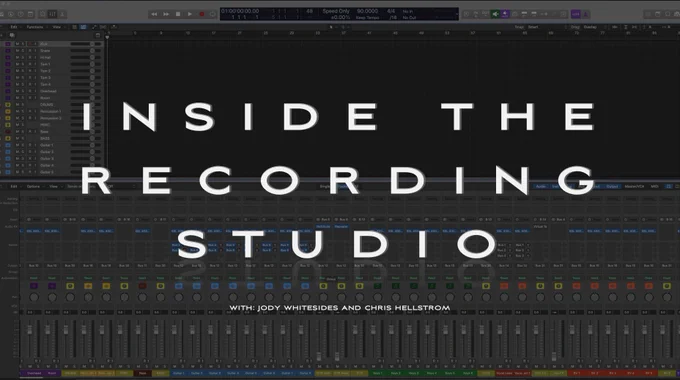
Task: Open the Note Pads icon at top right
Action: [658, 14]
